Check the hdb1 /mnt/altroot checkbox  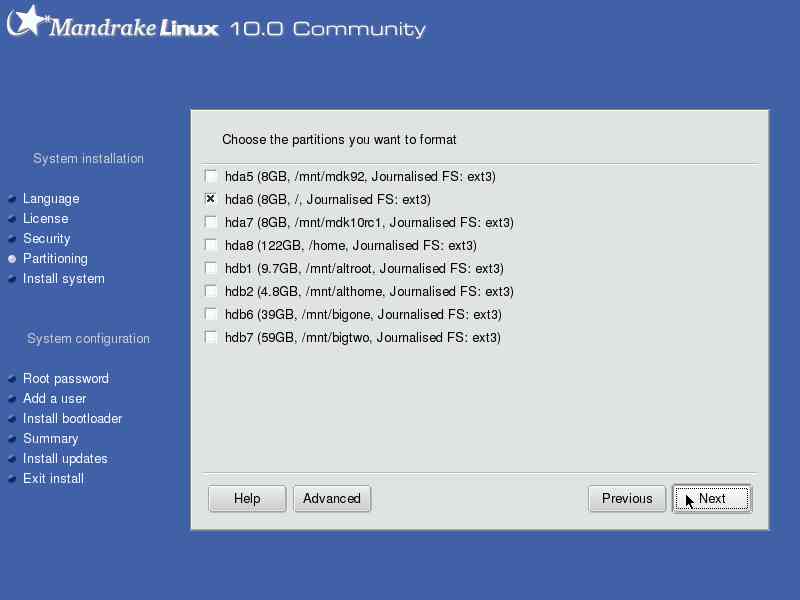click(210, 268)
